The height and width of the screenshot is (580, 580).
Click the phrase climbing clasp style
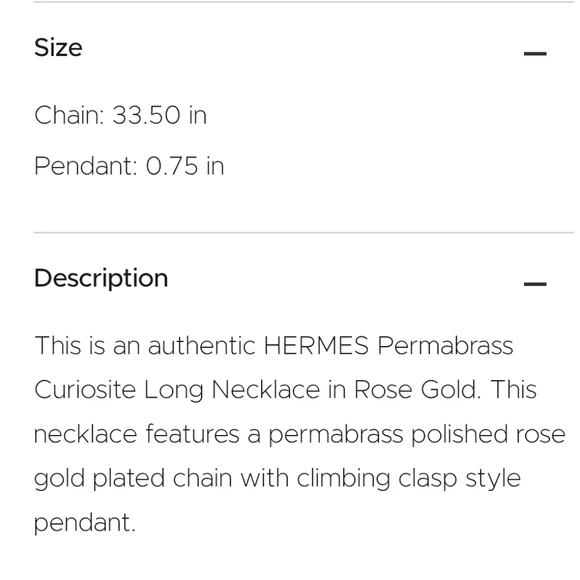coord(409,478)
